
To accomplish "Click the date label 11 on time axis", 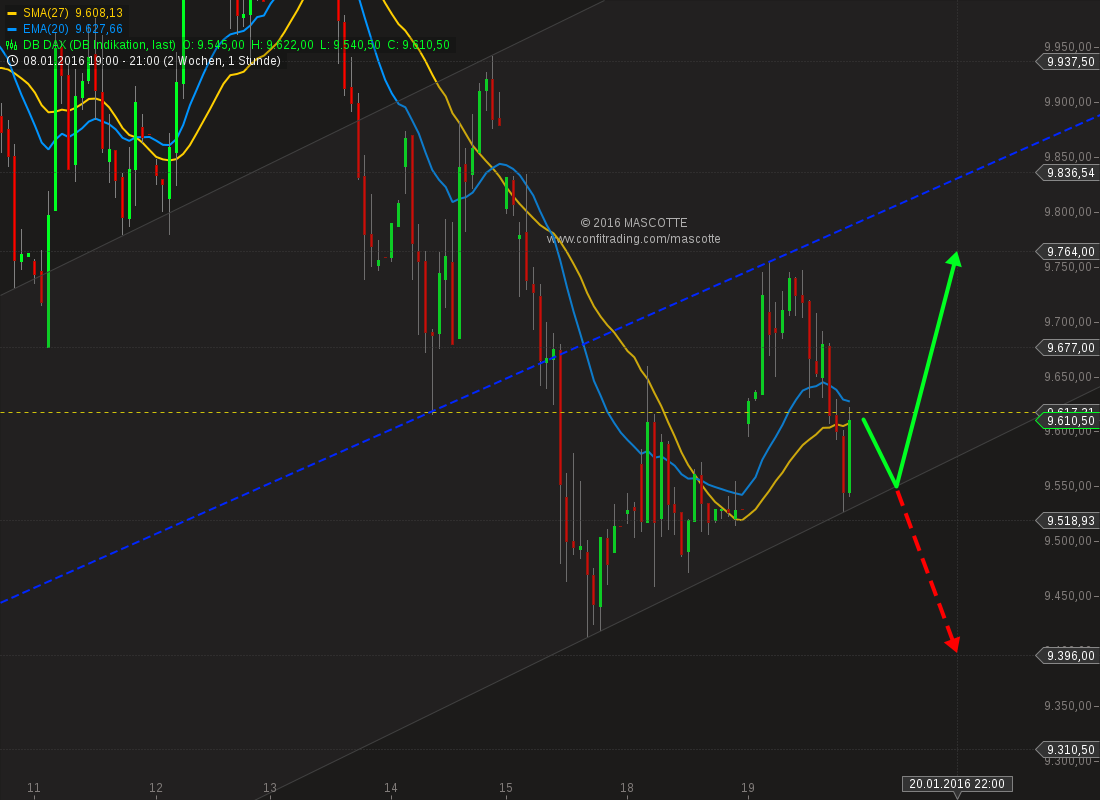I will coord(34,788).
